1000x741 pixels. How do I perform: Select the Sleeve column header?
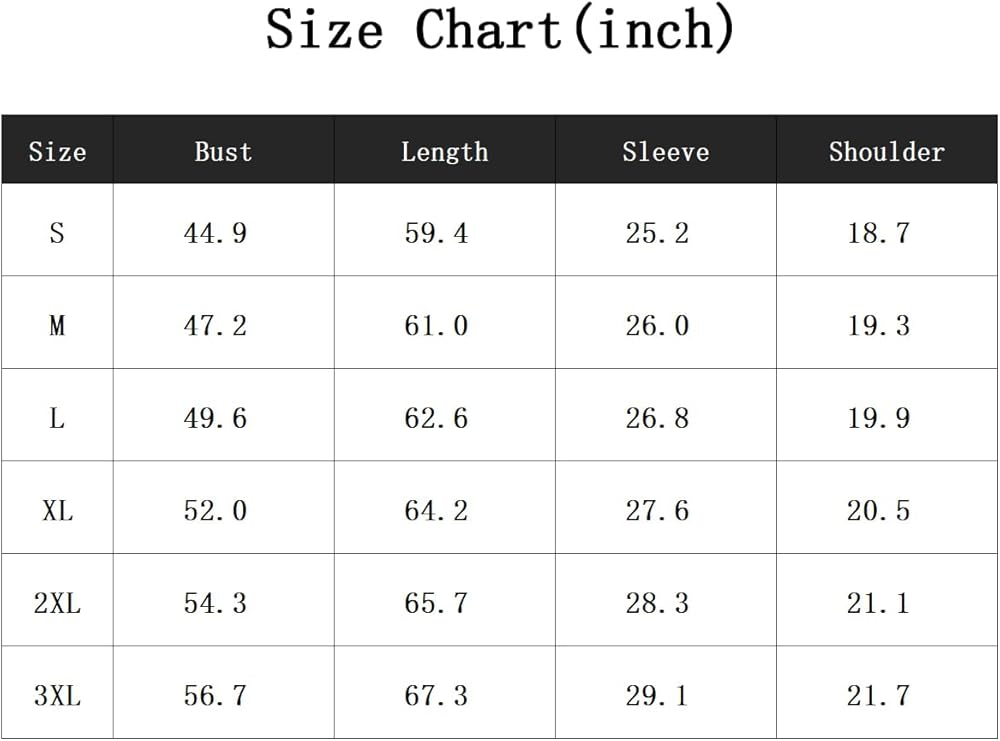point(665,152)
